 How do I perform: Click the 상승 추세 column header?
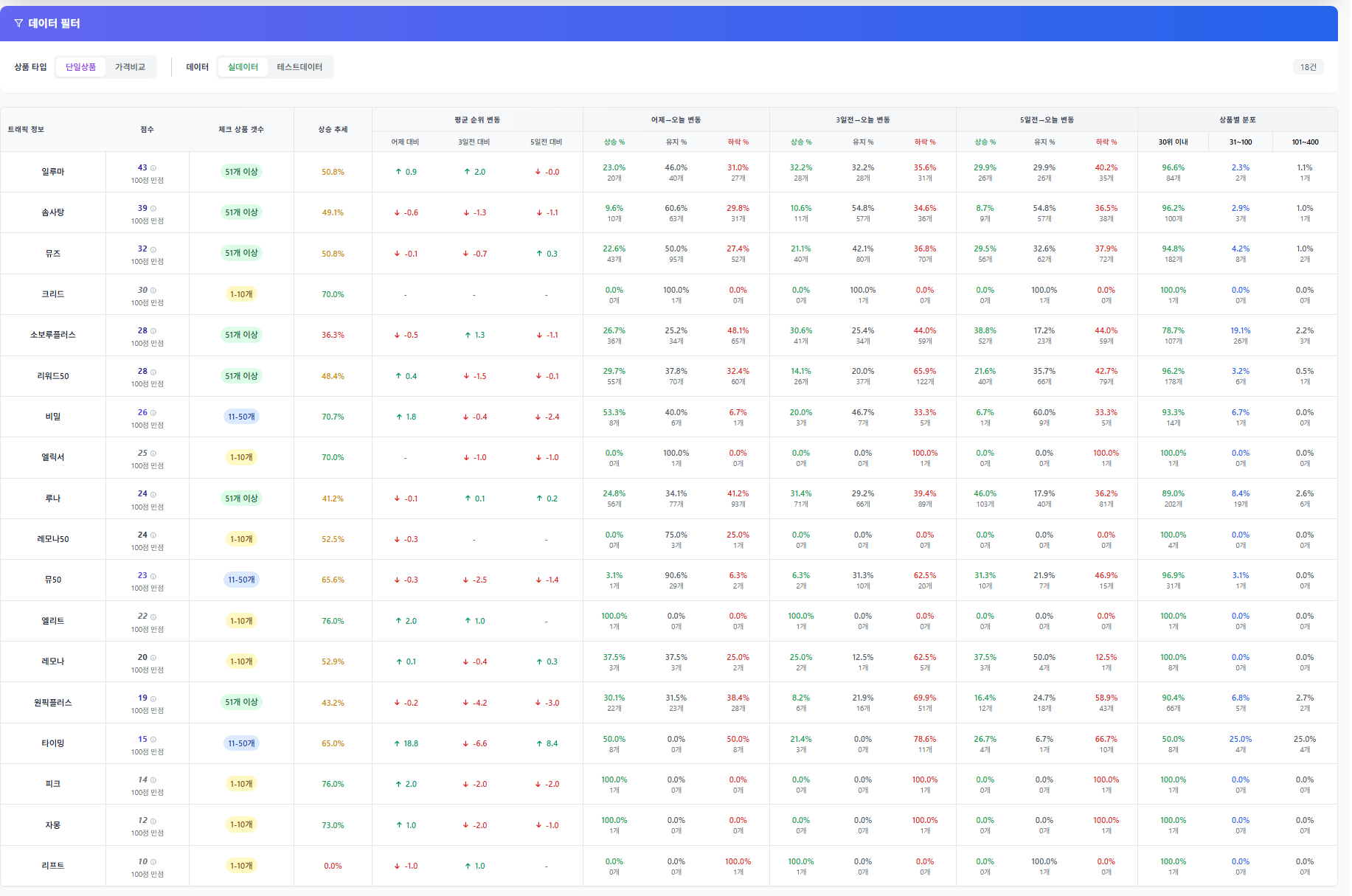[x=333, y=130]
